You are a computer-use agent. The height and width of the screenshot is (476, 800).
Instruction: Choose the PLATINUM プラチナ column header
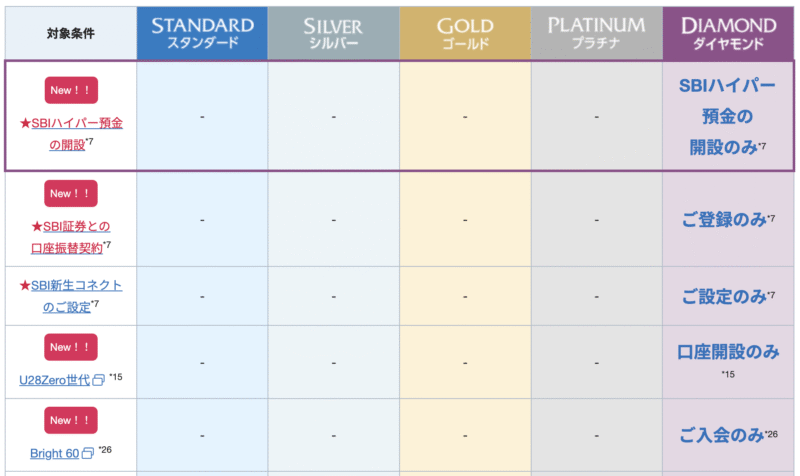click(596, 33)
